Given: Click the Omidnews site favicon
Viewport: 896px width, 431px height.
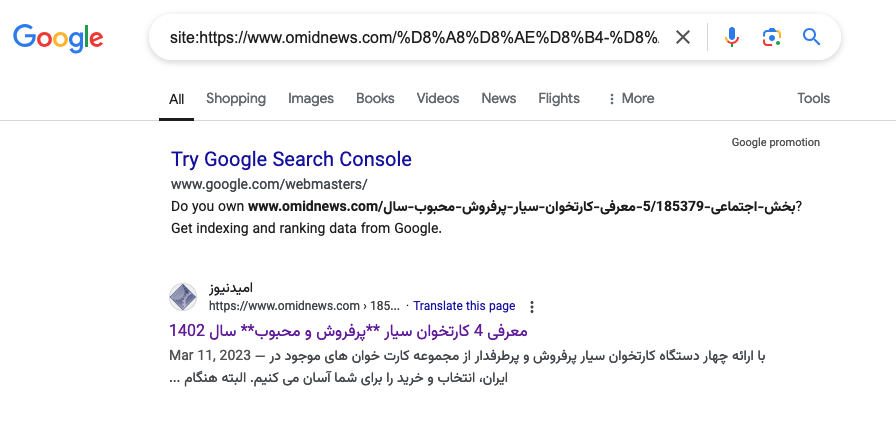Looking at the screenshot, I should point(183,297).
